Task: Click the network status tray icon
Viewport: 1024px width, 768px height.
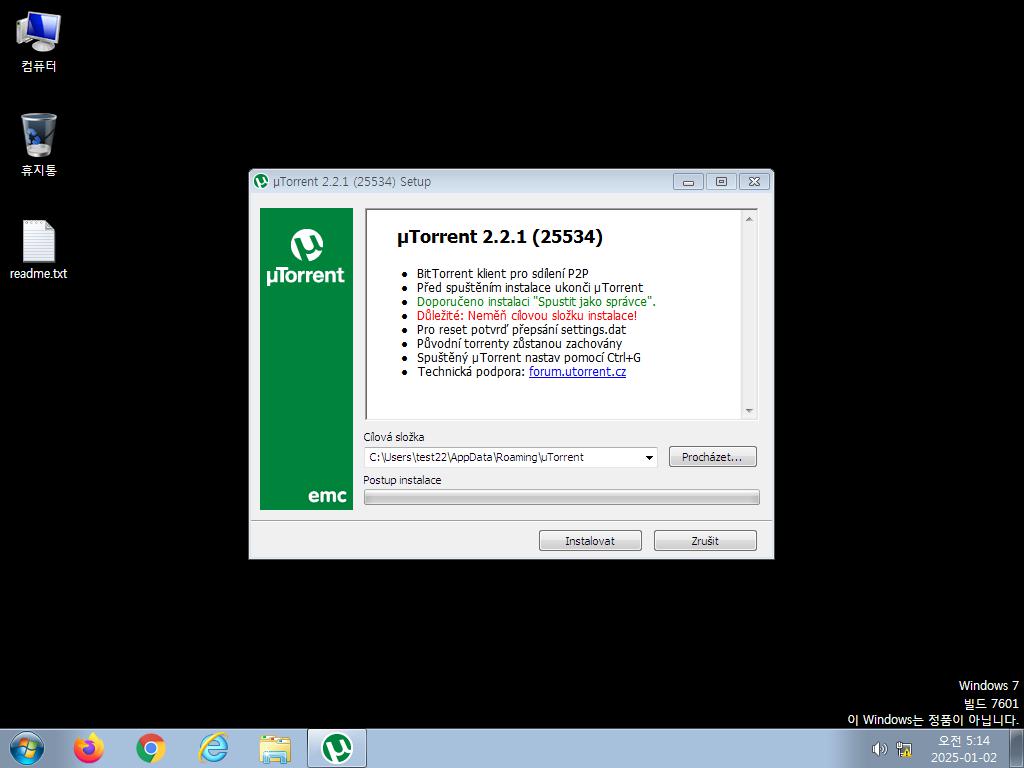Action: [x=904, y=749]
